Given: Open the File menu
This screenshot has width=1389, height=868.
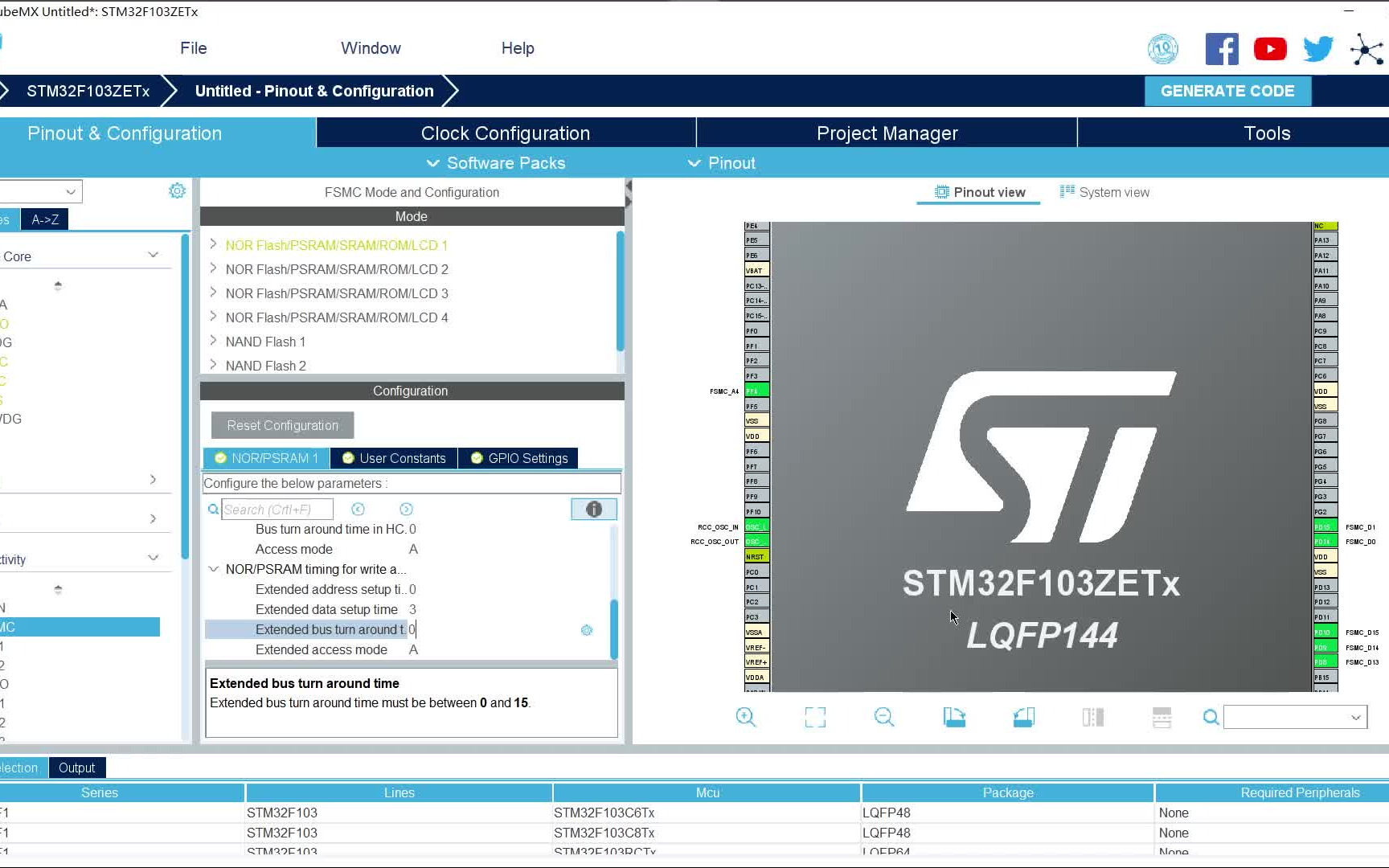Looking at the screenshot, I should point(194,48).
